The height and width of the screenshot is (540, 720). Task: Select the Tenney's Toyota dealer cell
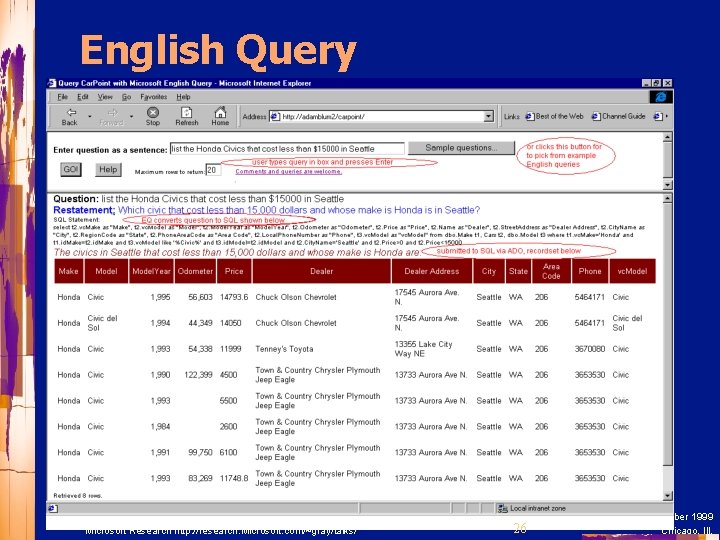click(284, 349)
